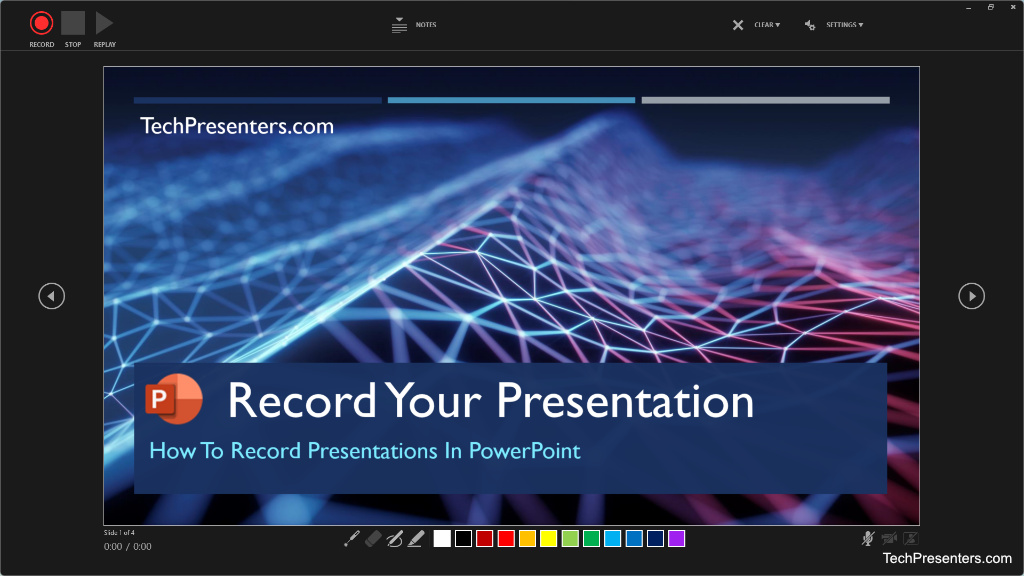
Task: Choose the bright red ink color
Action: [x=506, y=539]
